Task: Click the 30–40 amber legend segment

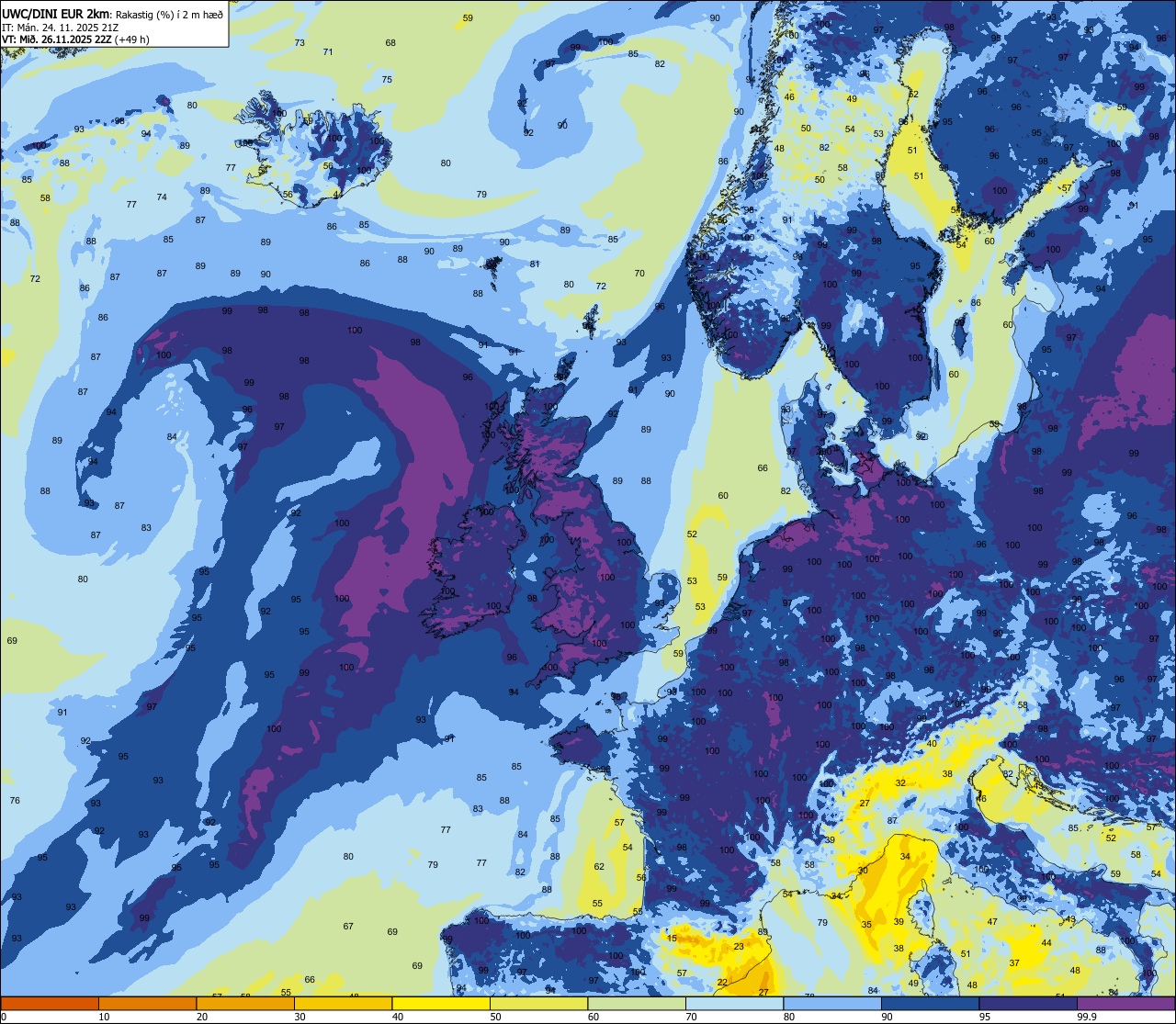Action: tap(344, 1004)
